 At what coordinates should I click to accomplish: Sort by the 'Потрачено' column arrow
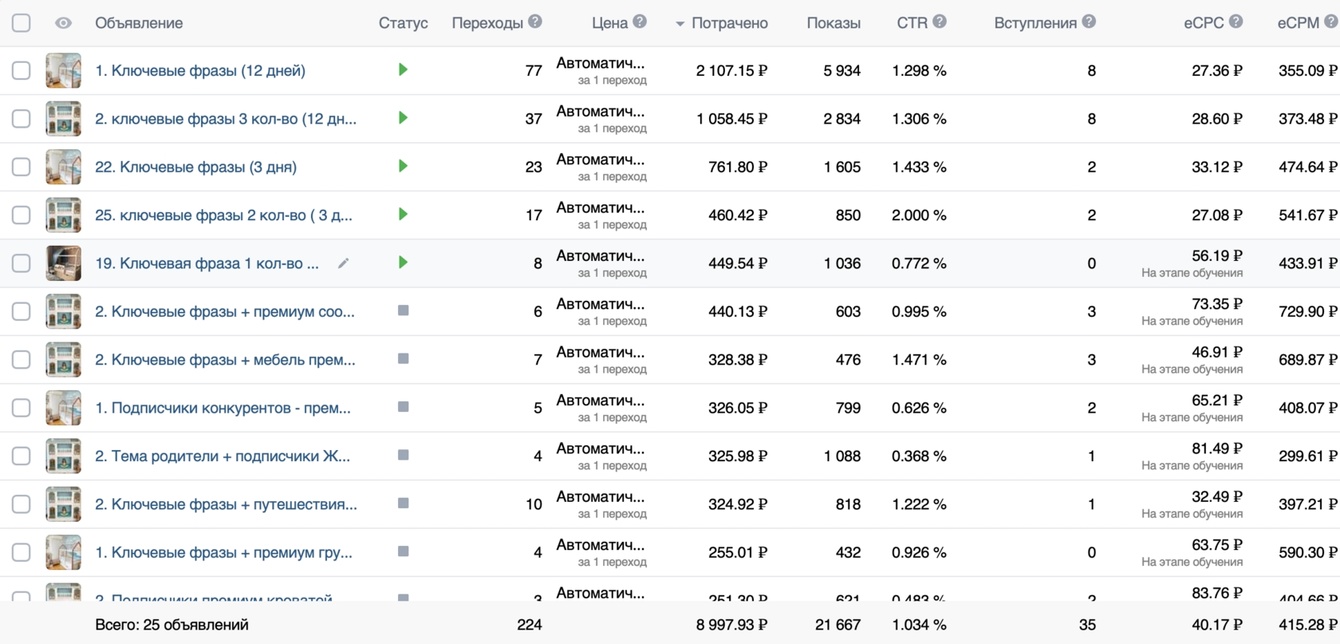[680, 23]
